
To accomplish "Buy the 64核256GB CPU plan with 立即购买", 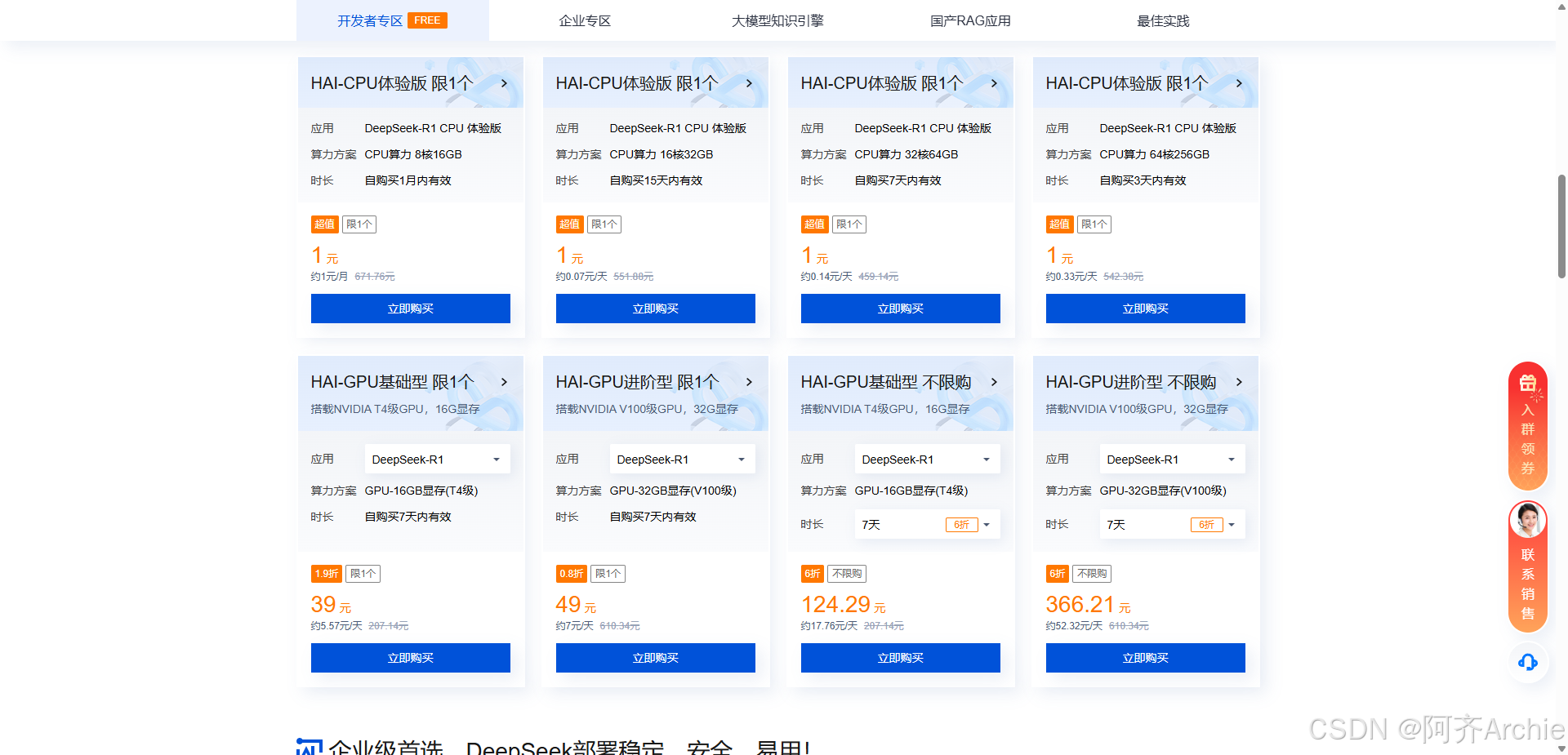I will point(1146,309).
